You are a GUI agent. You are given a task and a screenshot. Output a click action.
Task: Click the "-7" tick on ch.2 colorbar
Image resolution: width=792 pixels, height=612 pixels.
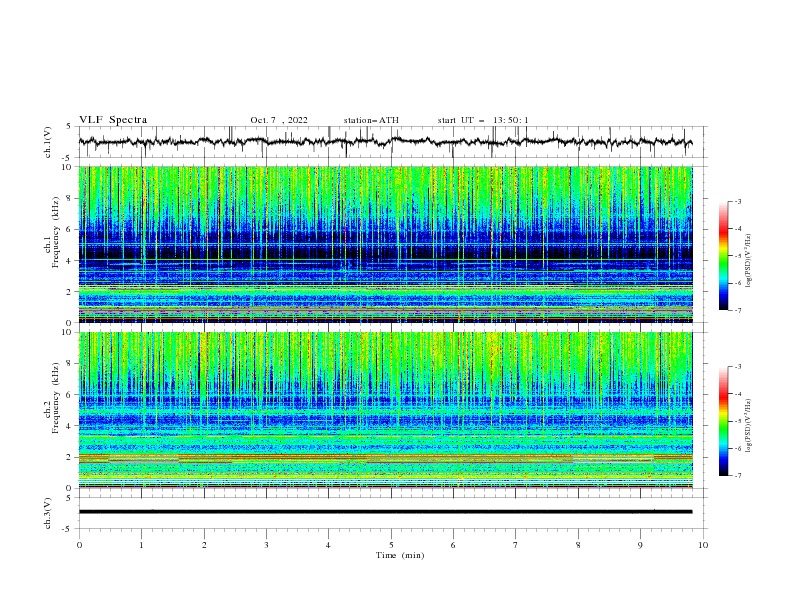coord(737,475)
